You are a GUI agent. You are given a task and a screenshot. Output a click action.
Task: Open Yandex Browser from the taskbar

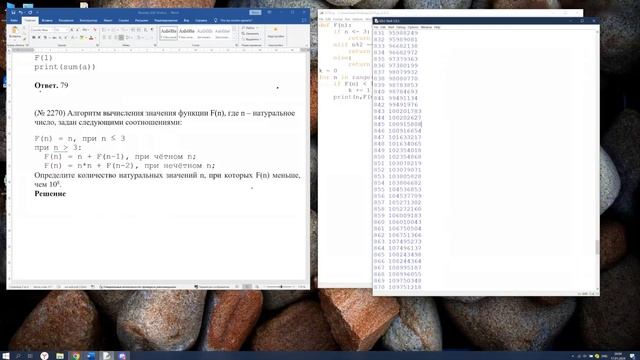point(44,356)
